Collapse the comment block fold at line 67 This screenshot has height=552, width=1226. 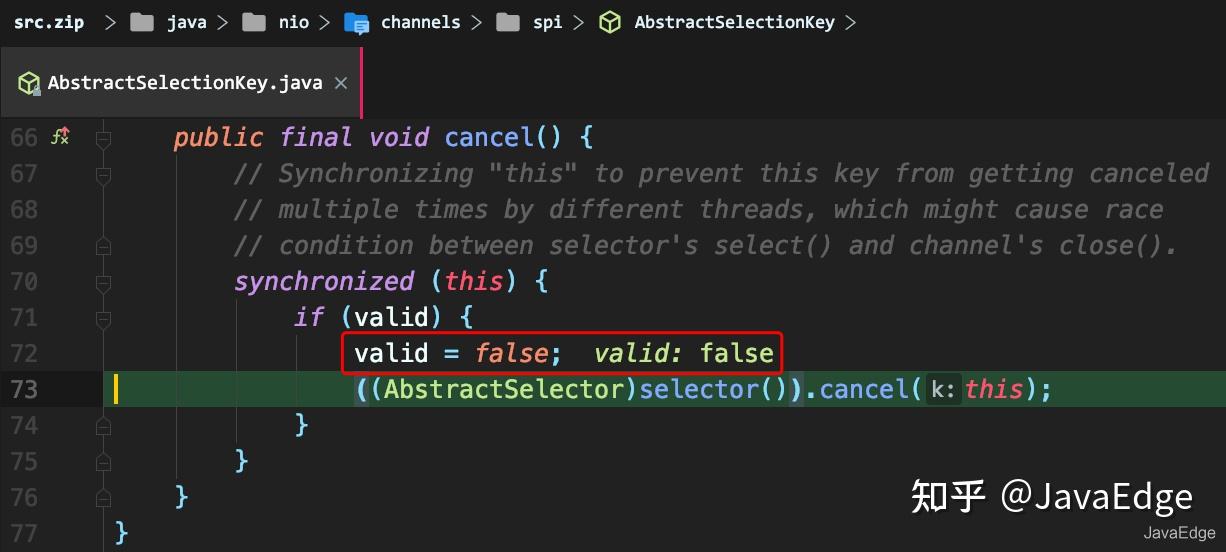point(103,174)
